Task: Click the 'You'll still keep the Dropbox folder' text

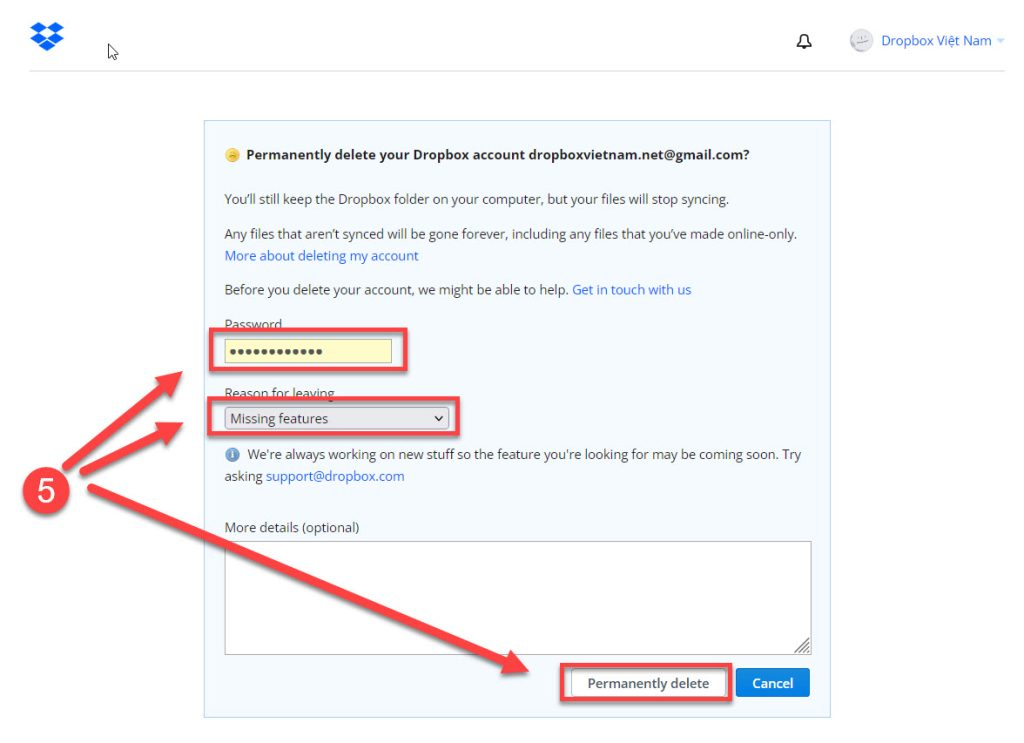Action: click(476, 199)
